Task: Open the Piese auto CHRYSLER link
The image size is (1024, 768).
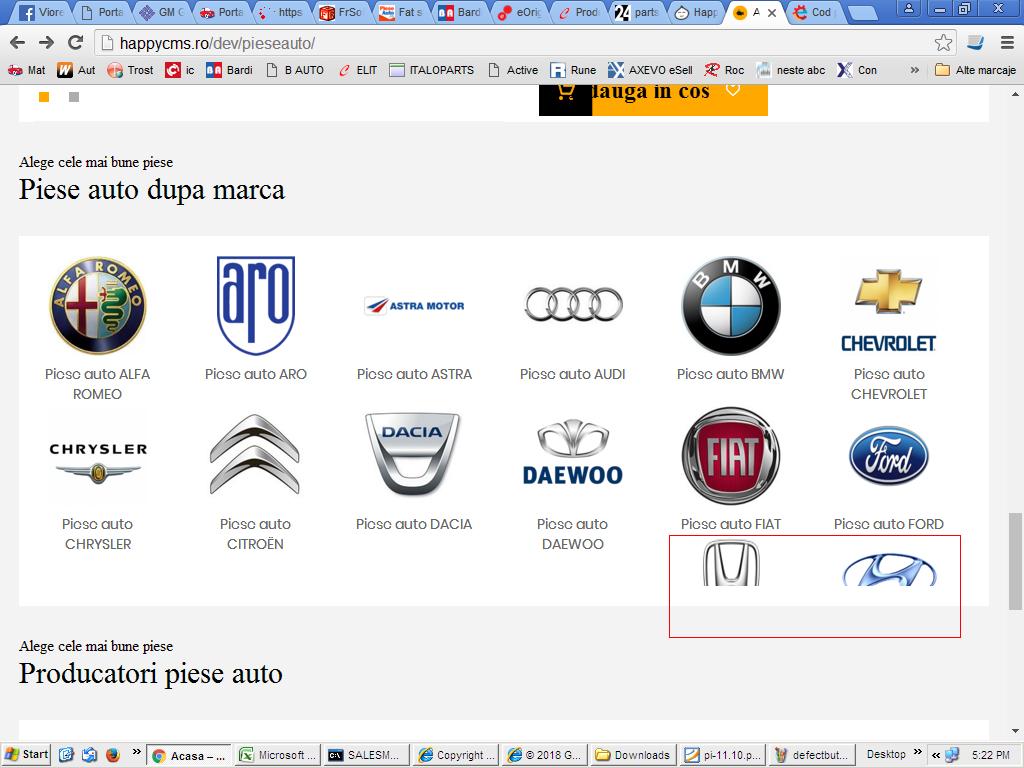Action: pyautogui.click(x=98, y=534)
